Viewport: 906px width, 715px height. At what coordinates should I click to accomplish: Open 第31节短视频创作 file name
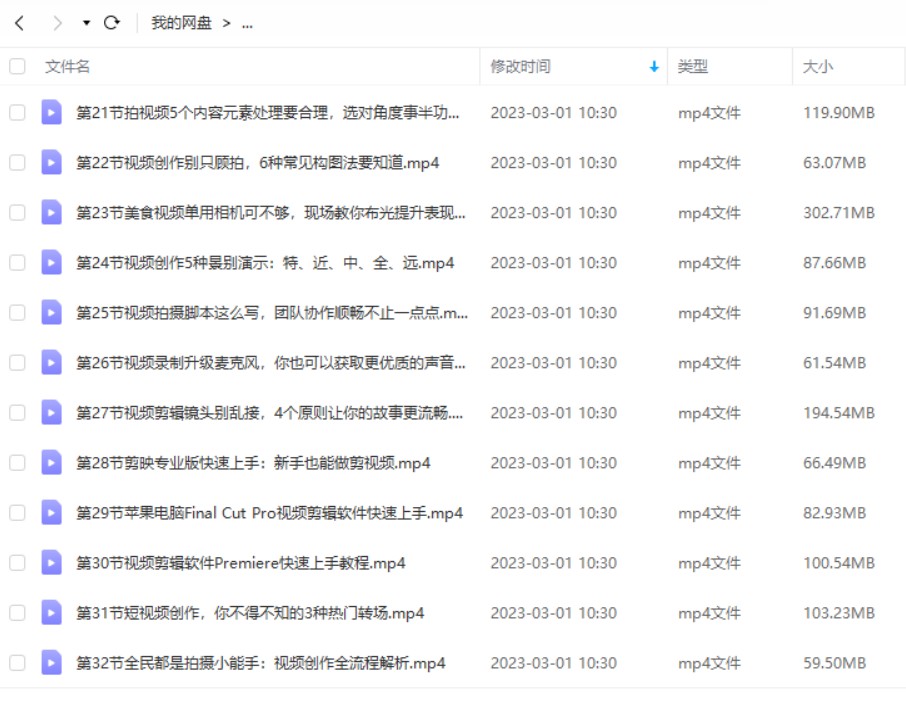tap(250, 613)
